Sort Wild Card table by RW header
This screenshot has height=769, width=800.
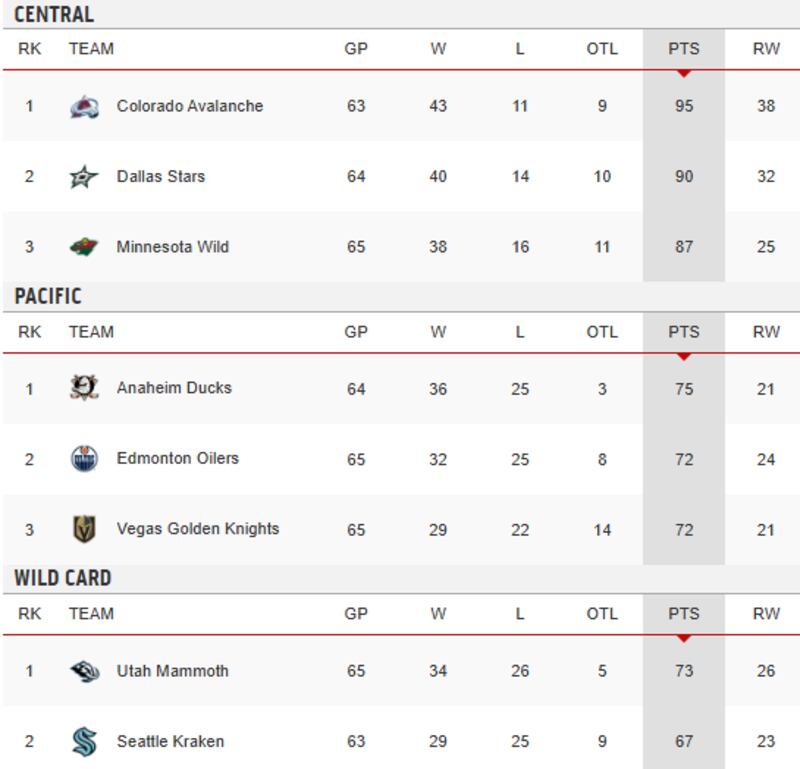pos(765,614)
